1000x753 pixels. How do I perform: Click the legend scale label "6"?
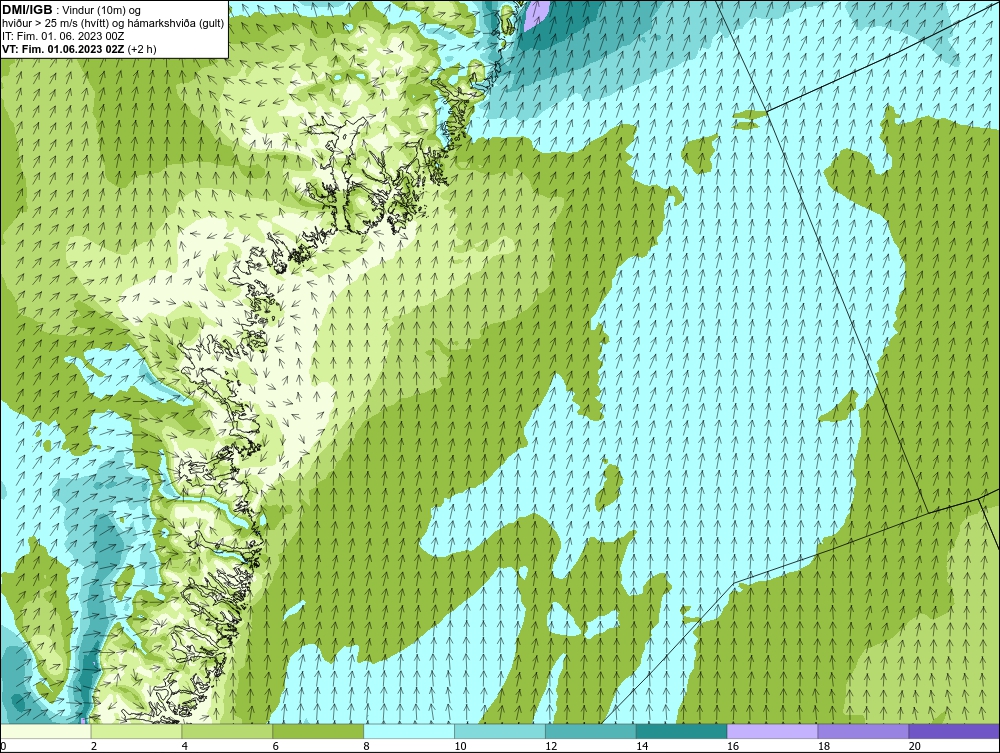276,746
